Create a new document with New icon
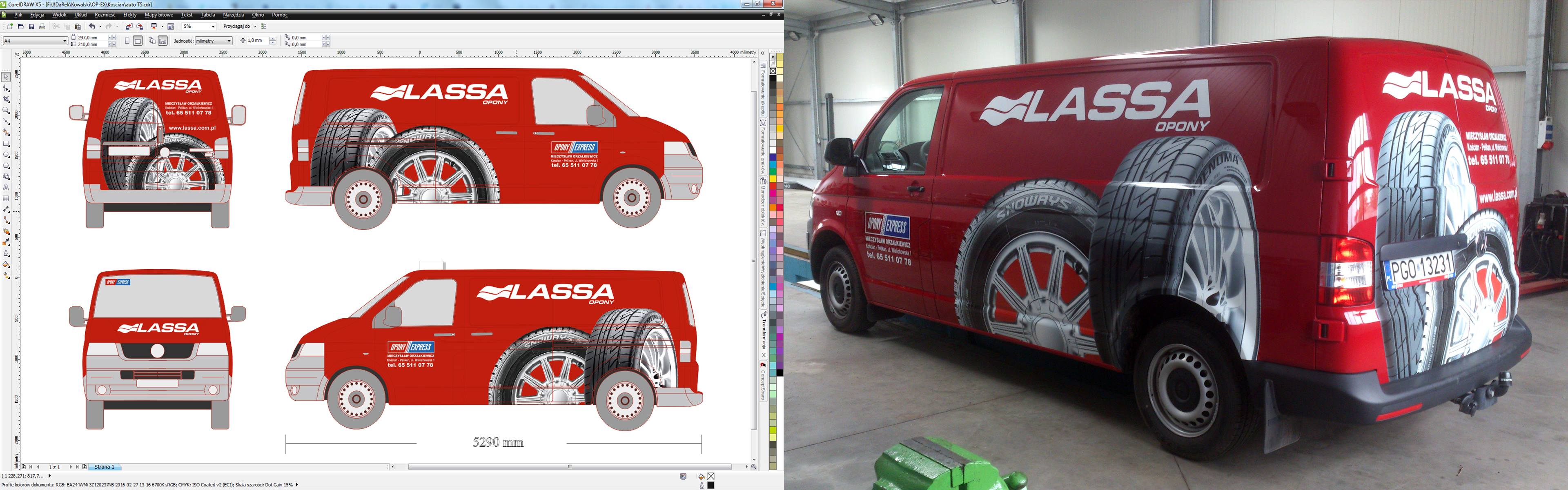 [x=10, y=26]
